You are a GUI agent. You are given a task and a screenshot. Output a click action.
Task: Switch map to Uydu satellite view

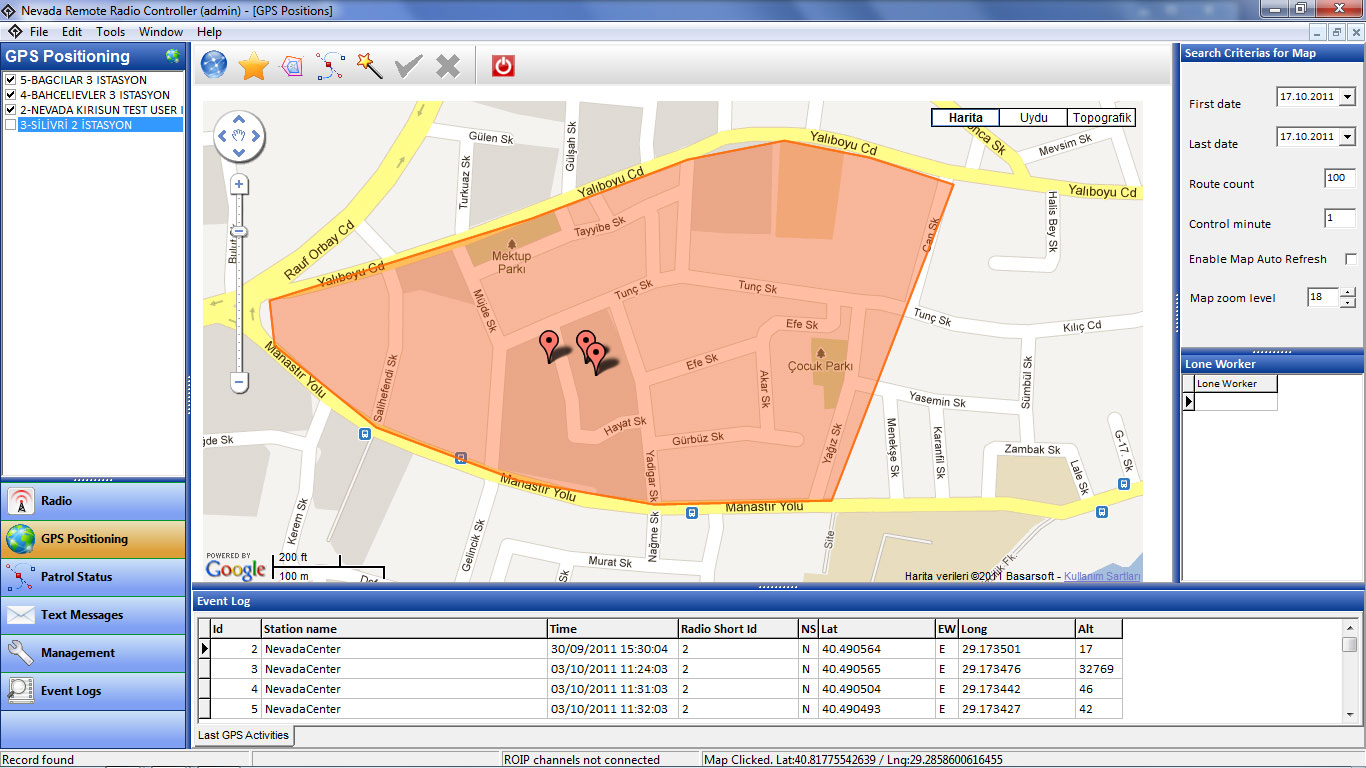click(1033, 117)
